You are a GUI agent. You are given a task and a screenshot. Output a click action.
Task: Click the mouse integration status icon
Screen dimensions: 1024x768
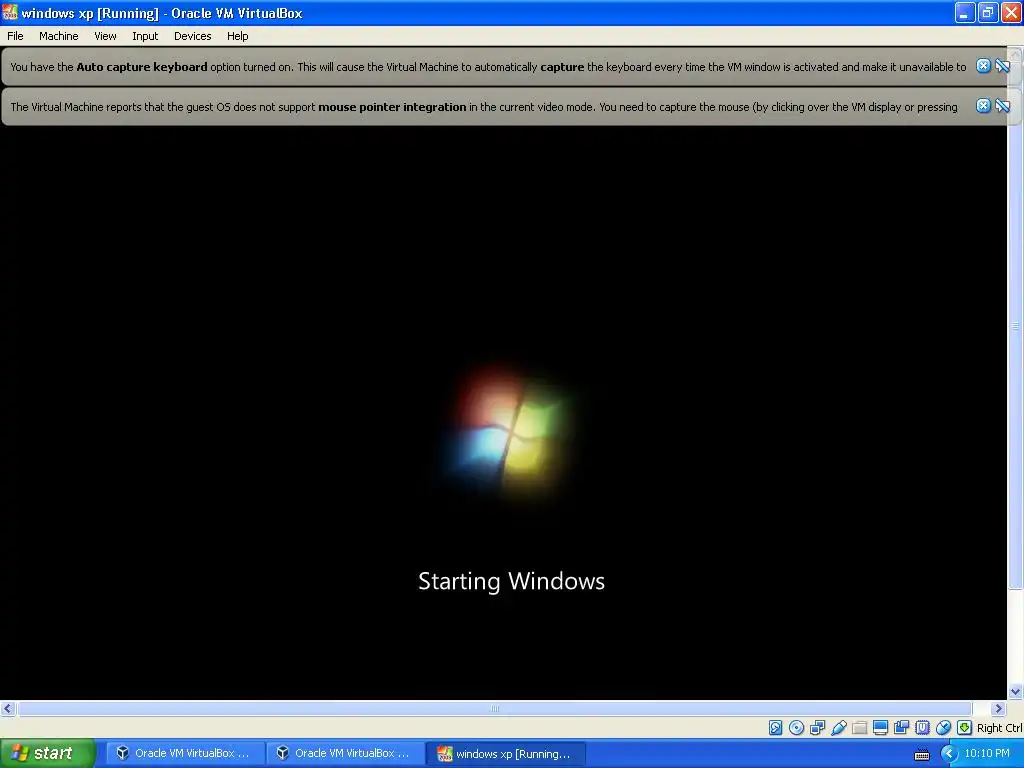click(x=943, y=728)
